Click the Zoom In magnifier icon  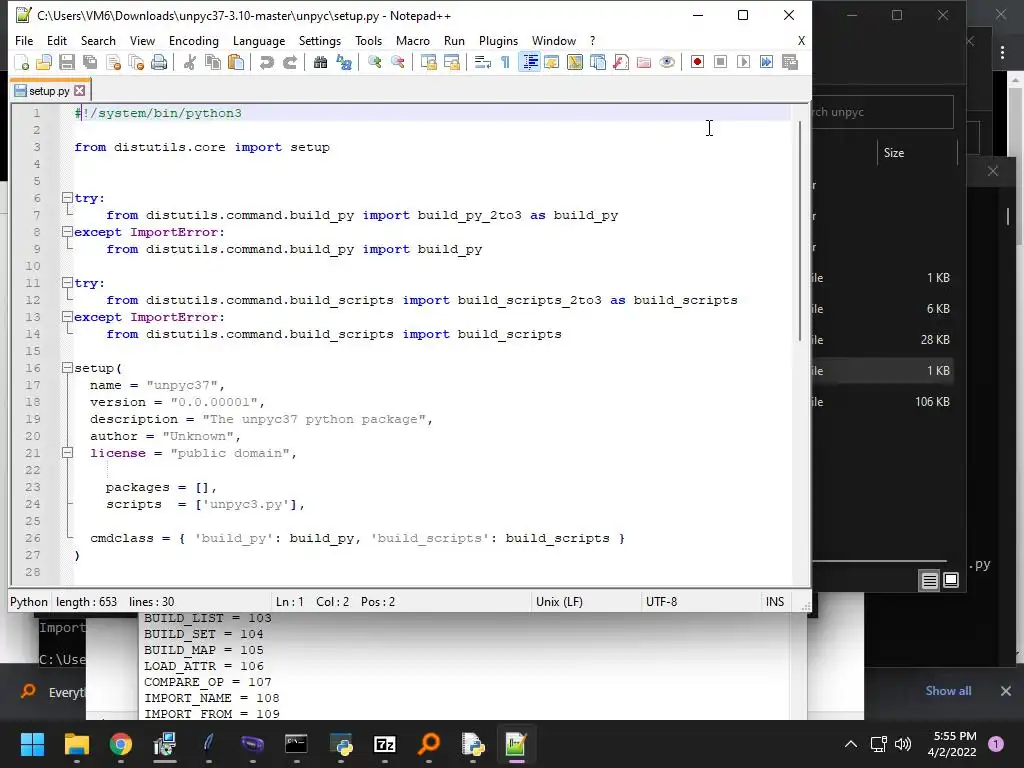pos(374,62)
